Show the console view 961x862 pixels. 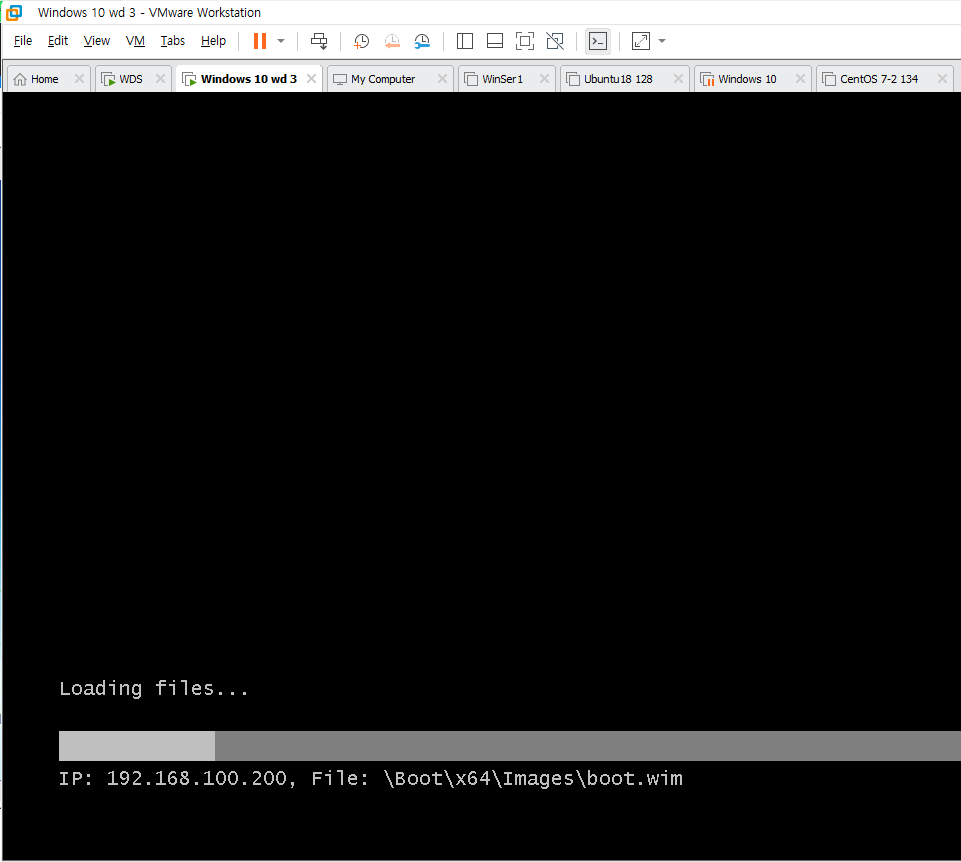click(598, 41)
